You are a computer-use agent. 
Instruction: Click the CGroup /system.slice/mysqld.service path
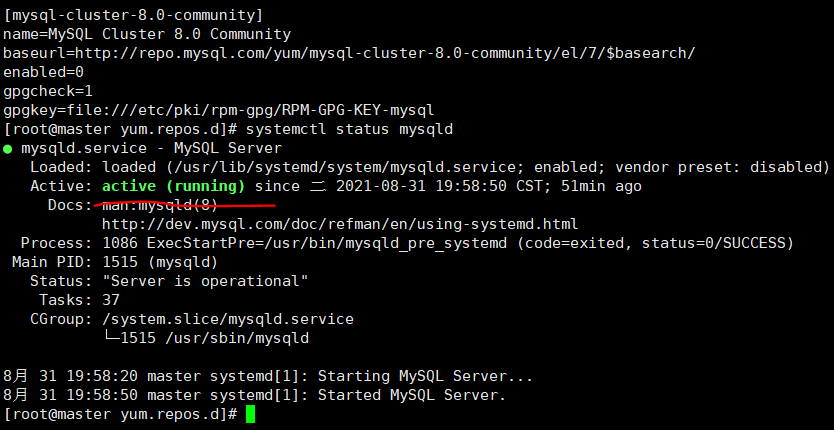228,319
